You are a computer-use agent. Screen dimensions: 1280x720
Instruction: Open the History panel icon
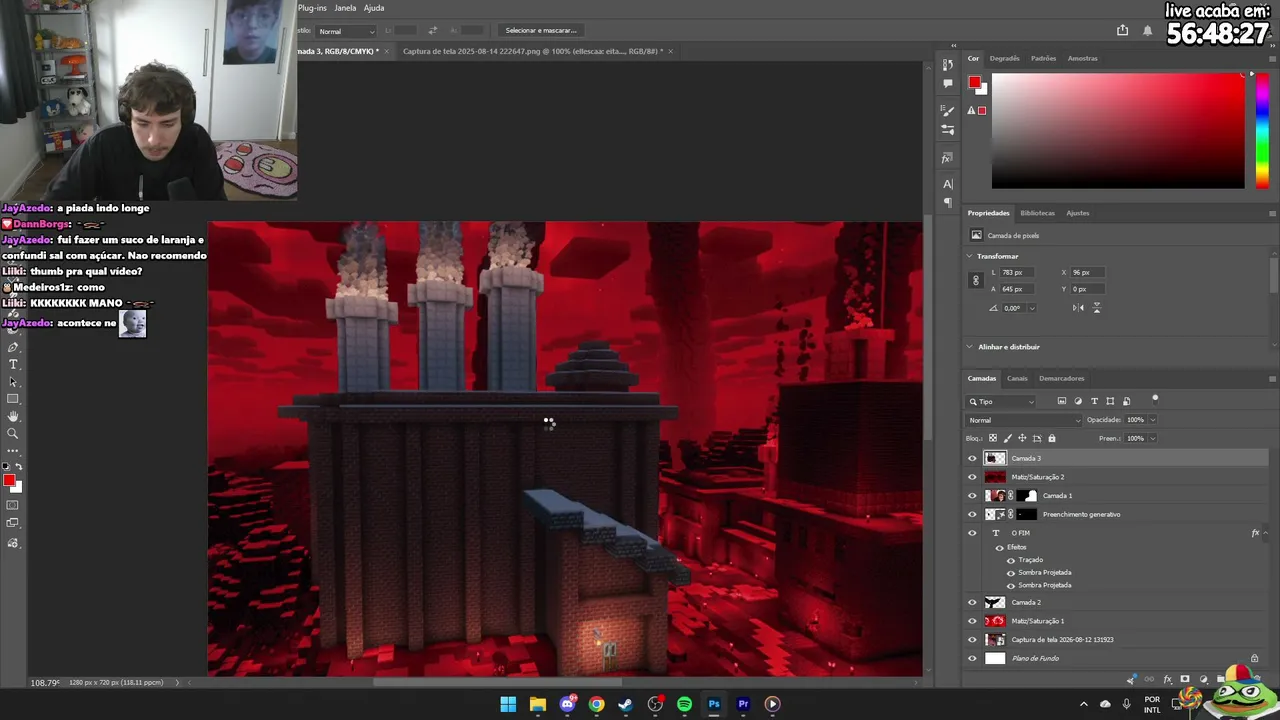coord(948,65)
